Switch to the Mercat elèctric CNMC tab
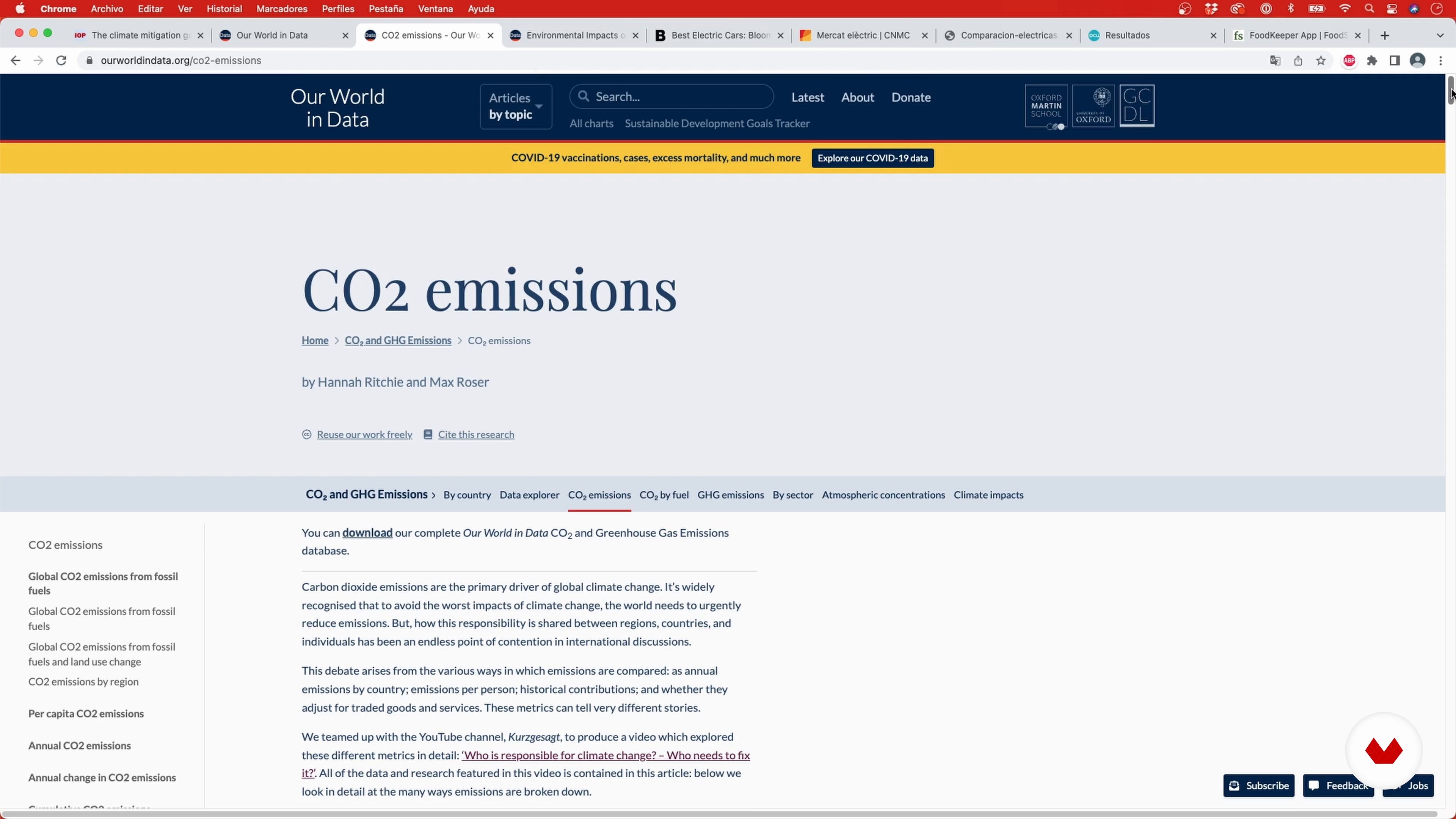1456x819 pixels. tap(864, 36)
